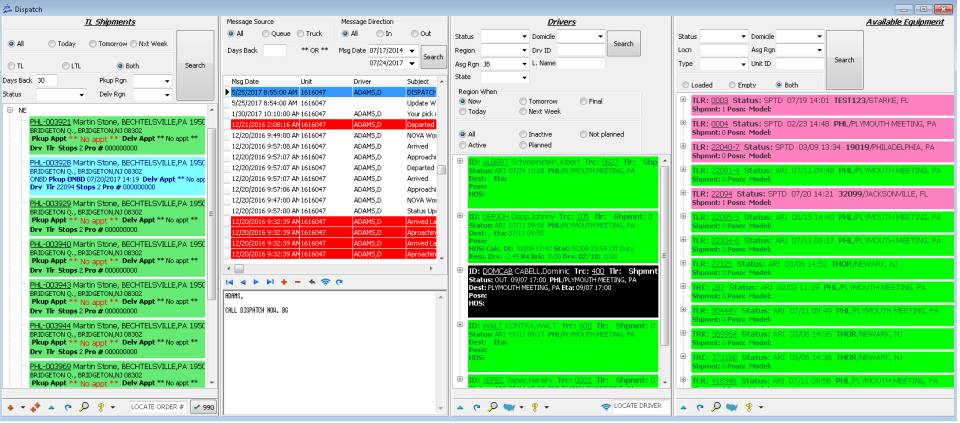Image resolution: width=960 pixels, height=423 pixels.
Task: Click Search button in message filter
Action: tap(433, 57)
